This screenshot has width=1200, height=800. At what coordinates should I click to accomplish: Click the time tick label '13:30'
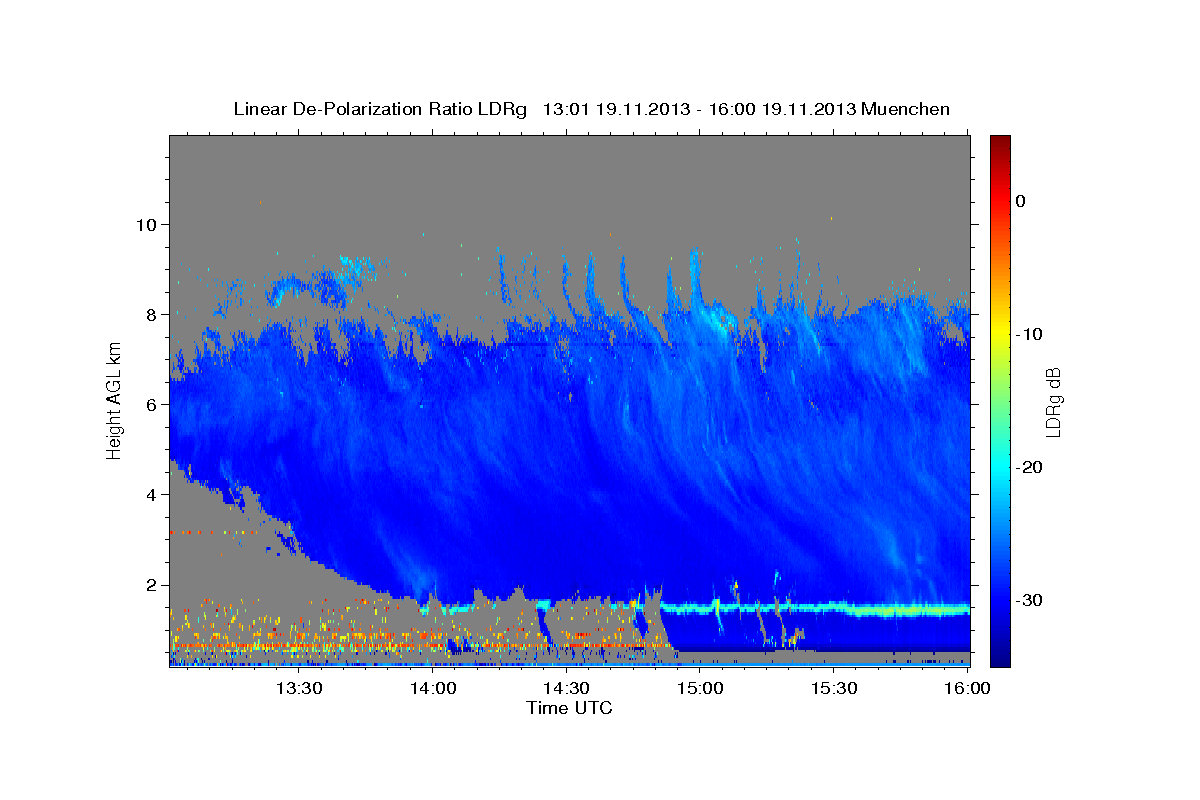(x=299, y=689)
